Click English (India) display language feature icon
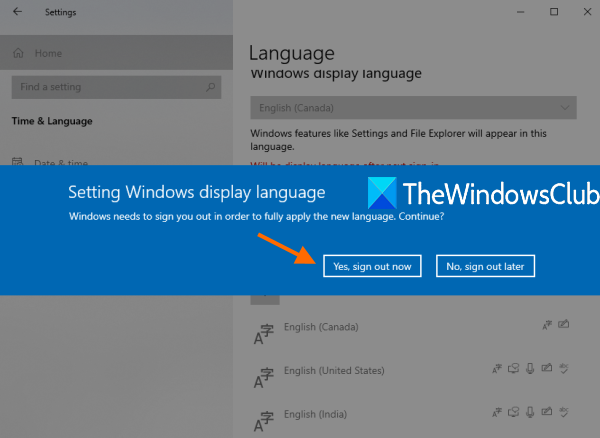600x438 pixels. pyautogui.click(x=497, y=412)
